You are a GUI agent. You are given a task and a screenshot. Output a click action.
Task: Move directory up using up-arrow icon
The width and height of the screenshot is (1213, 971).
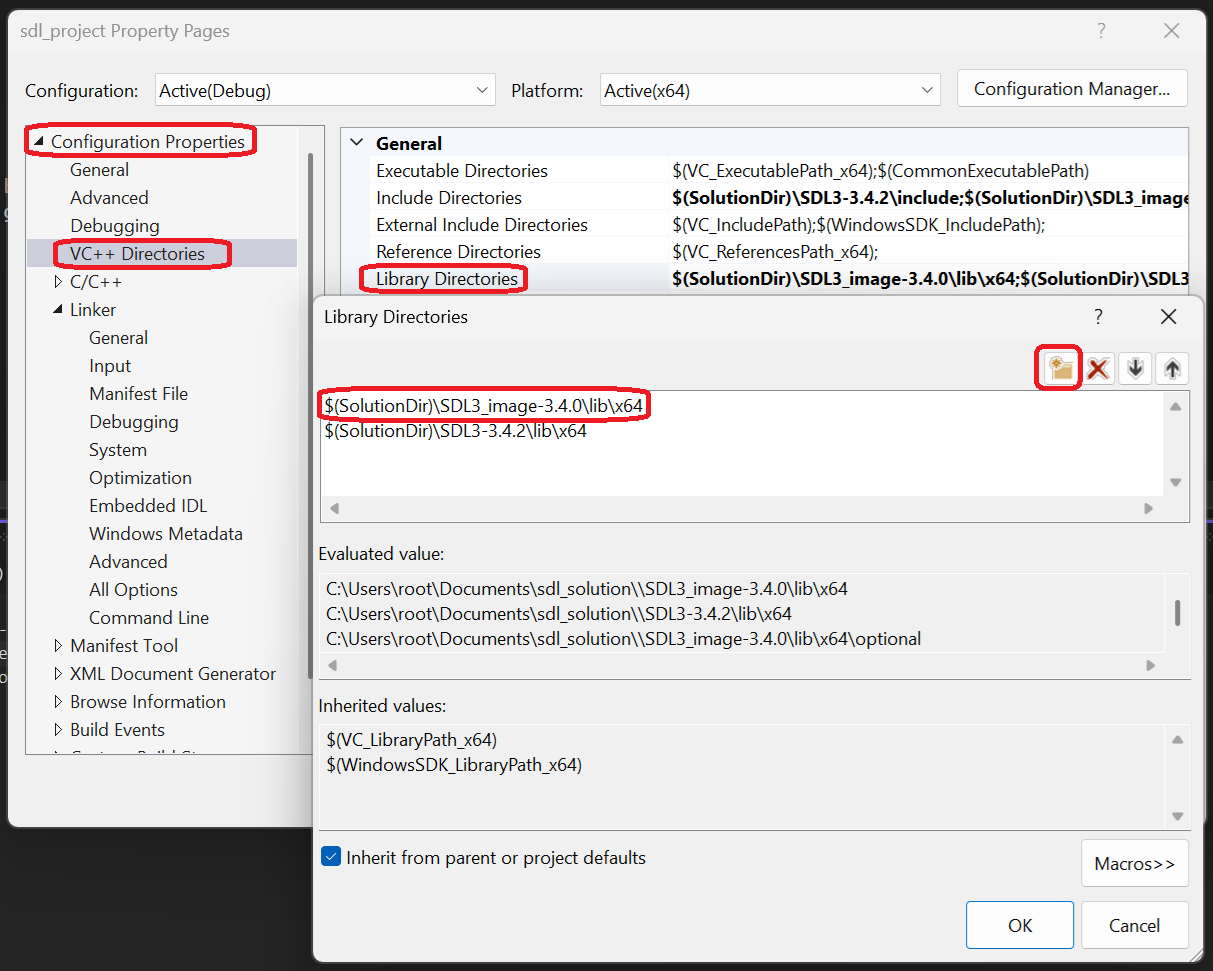[x=1171, y=368]
